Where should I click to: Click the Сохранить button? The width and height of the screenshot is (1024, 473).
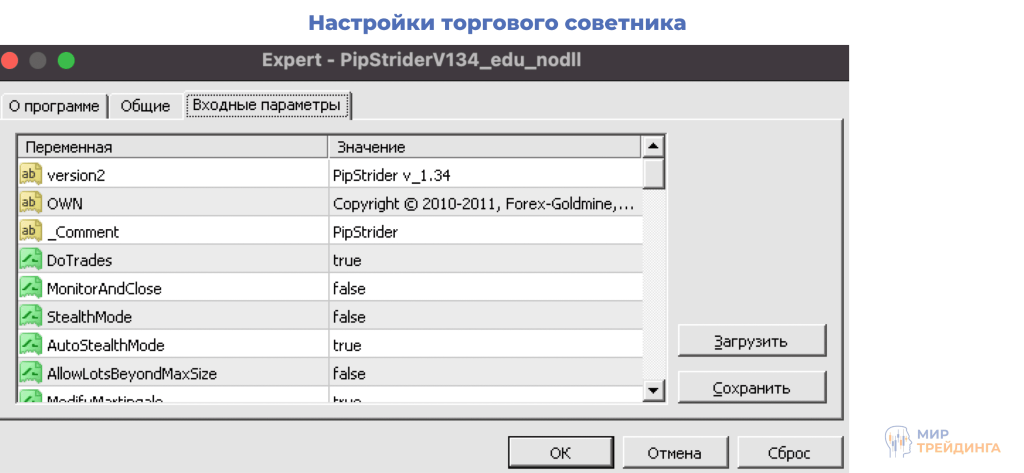coord(752,387)
